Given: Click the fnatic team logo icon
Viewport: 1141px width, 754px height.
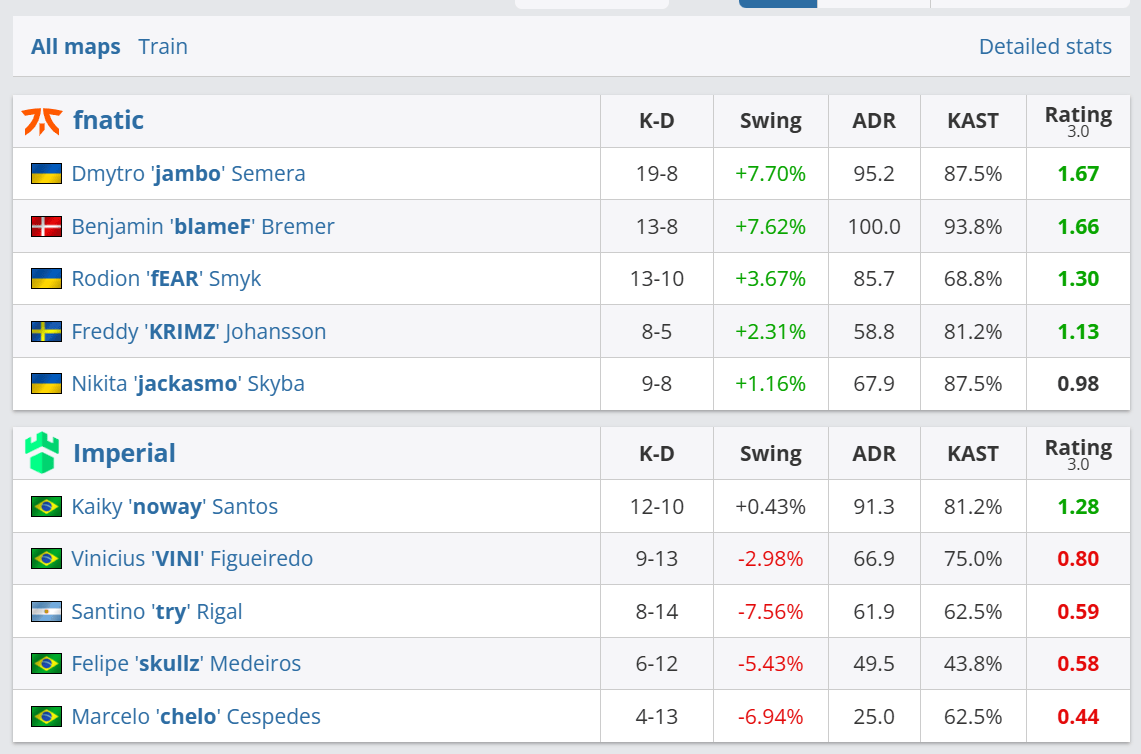Looking at the screenshot, I should [42, 121].
